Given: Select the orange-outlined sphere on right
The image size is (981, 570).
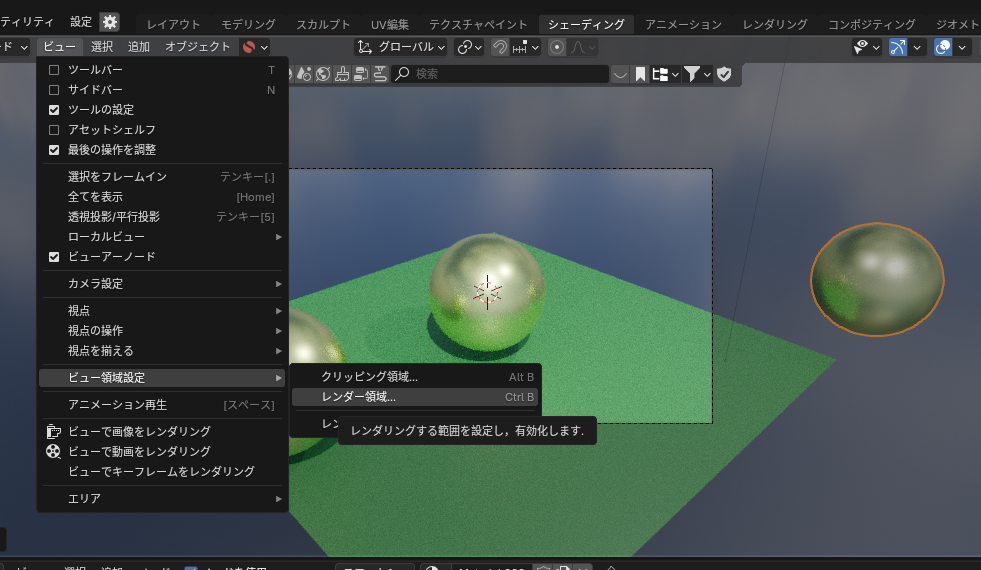Looking at the screenshot, I should 877,279.
